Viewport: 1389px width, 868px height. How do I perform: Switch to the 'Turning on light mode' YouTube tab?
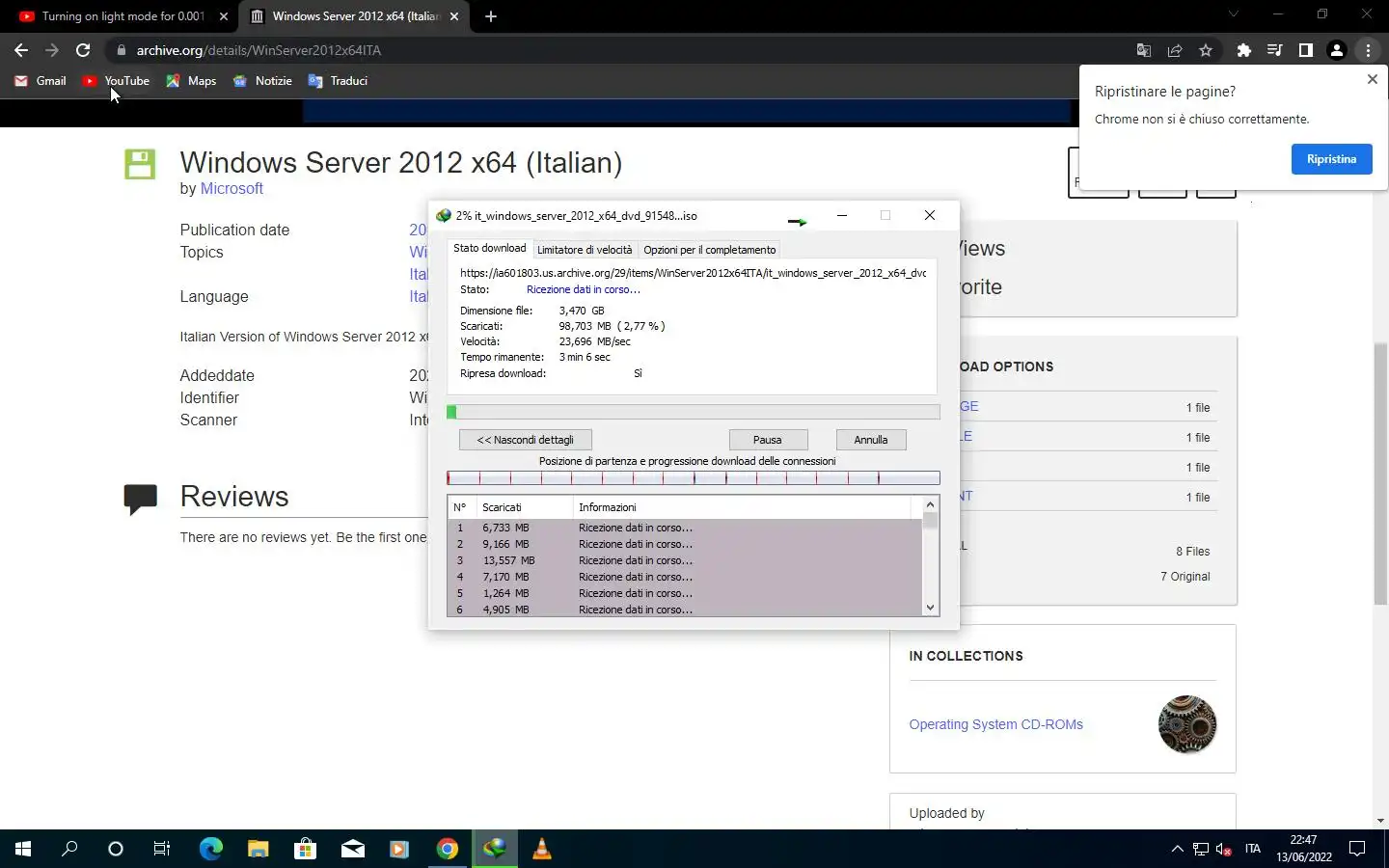pyautogui.click(x=123, y=16)
